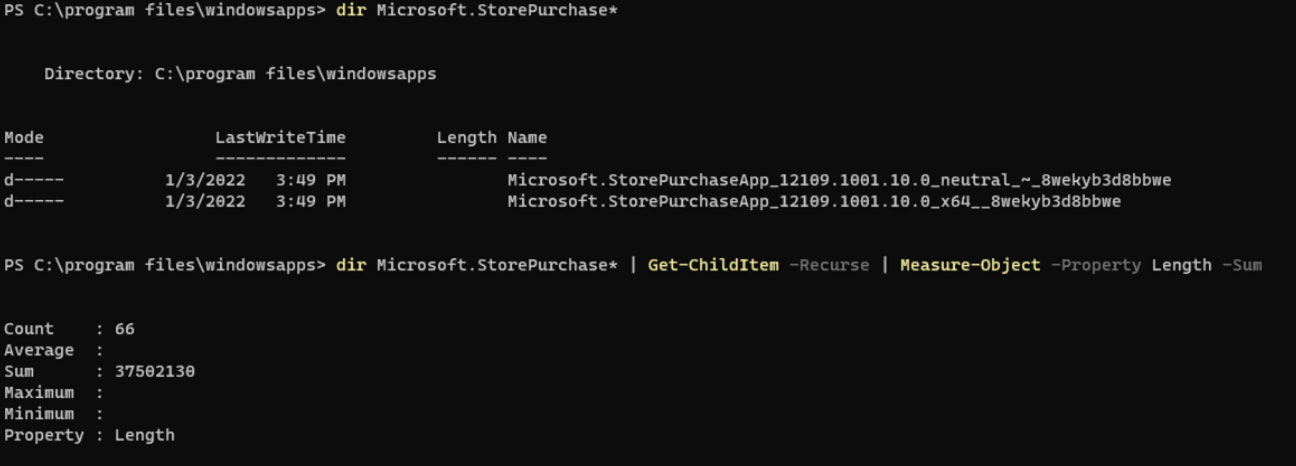Viewport: 1296px width, 466px height.
Task: Click the Measure-Object cmdlet text
Action: [970, 265]
